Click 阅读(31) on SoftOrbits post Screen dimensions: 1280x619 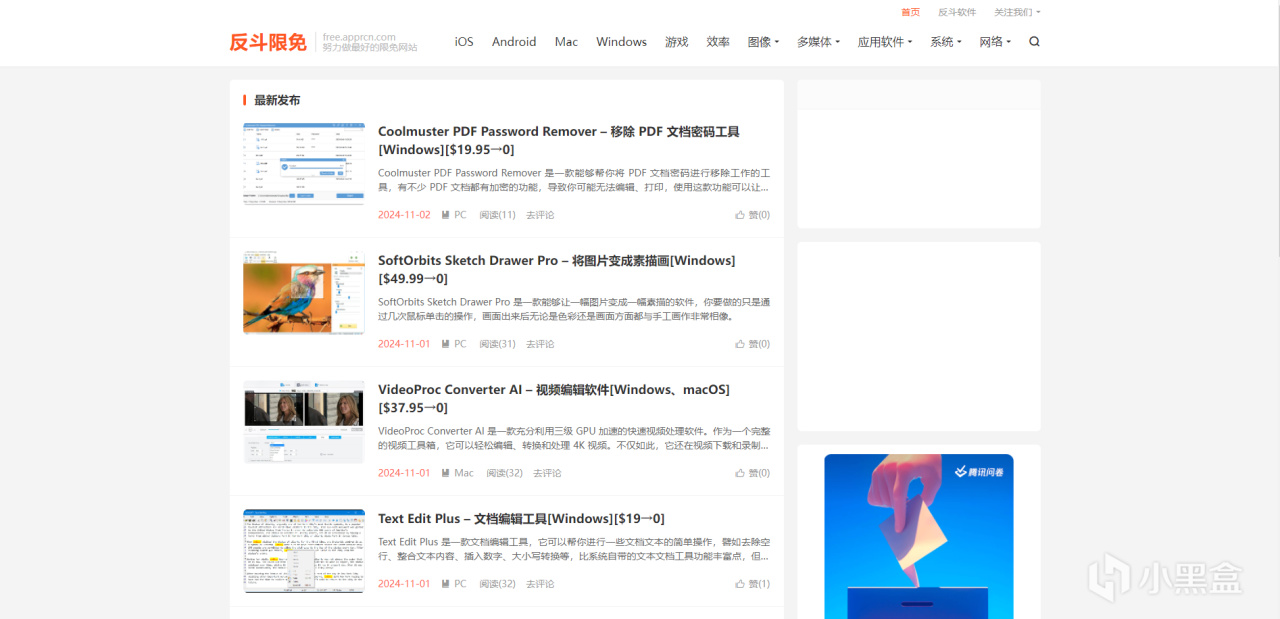coord(497,344)
